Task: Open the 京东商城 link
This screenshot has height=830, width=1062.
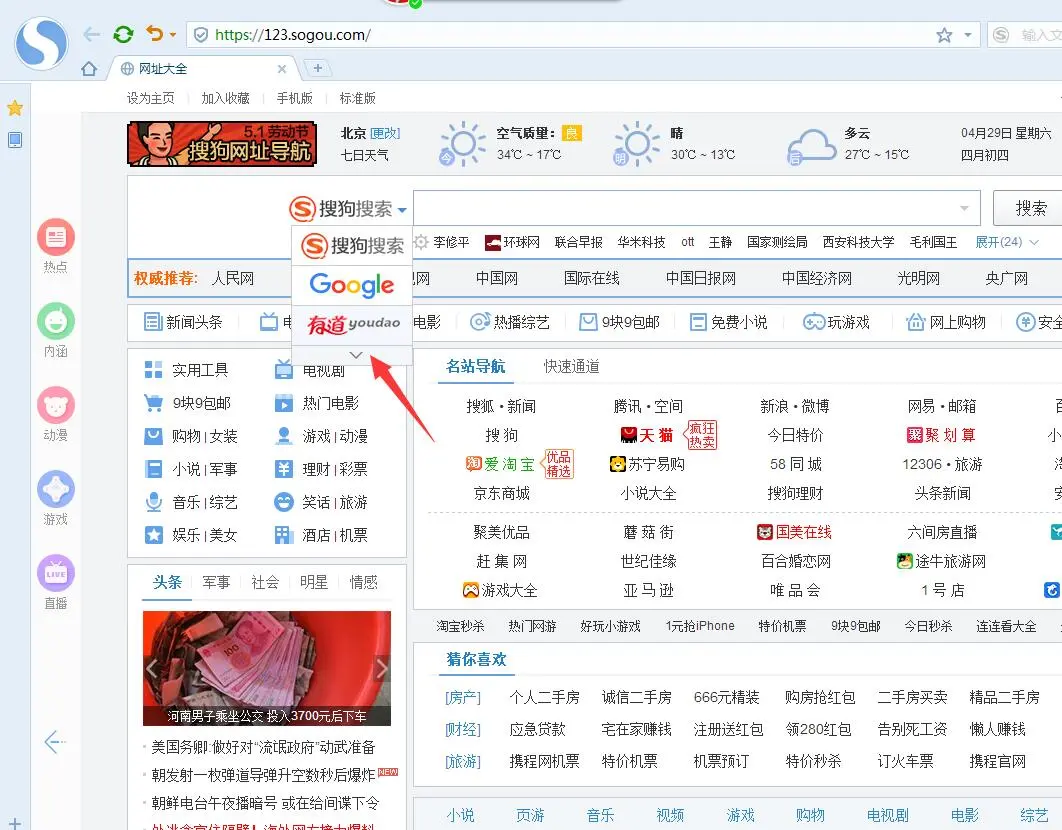Action: pyautogui.click(x=502, y=493)
